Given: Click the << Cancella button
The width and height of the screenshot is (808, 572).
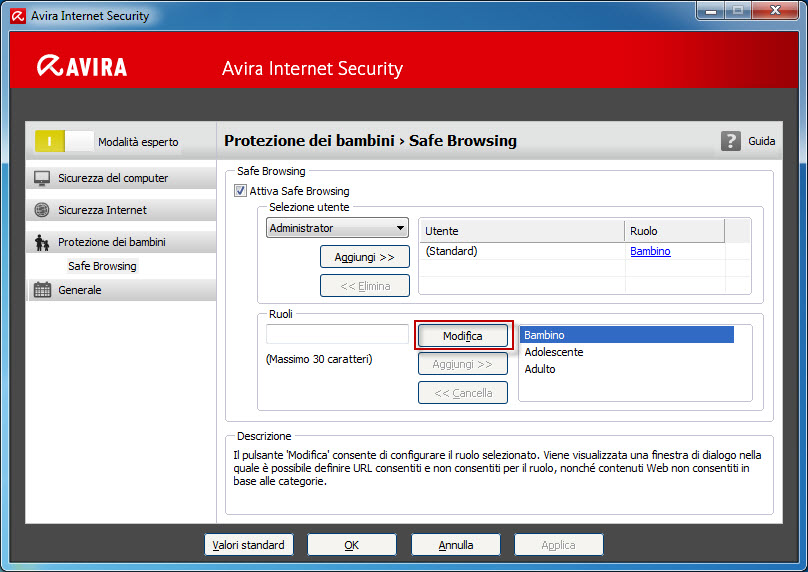Looking at the screenshot, I should click(x=463, y=393).
